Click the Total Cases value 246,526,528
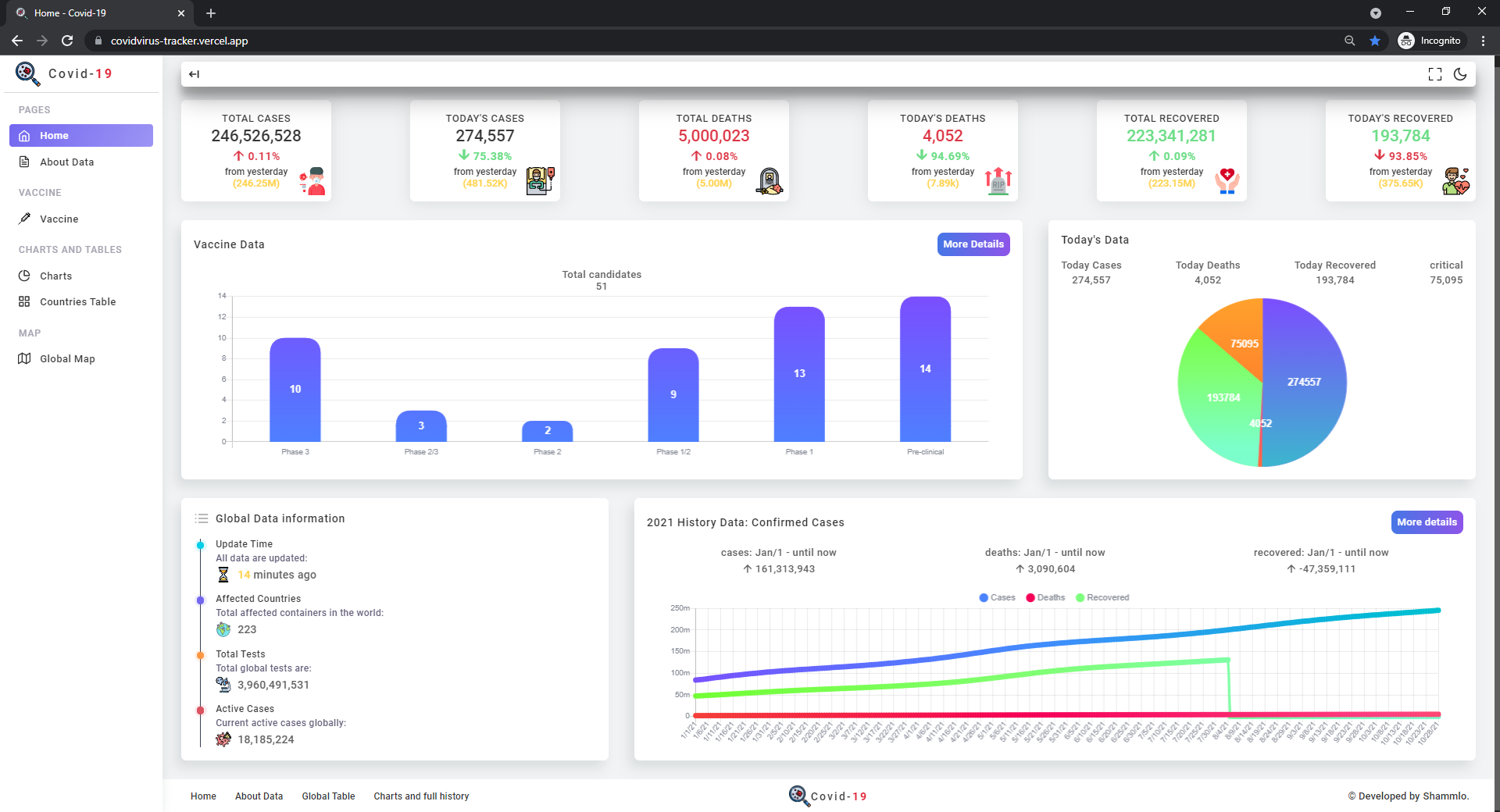Viewport: 1500px width, 812px height. 256,136
